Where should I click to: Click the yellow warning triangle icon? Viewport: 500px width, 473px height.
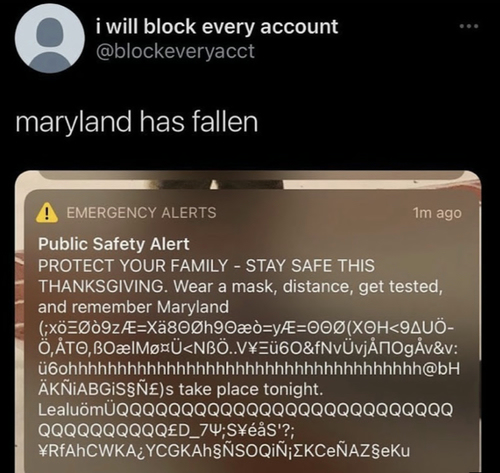click(x=47, y=213)
